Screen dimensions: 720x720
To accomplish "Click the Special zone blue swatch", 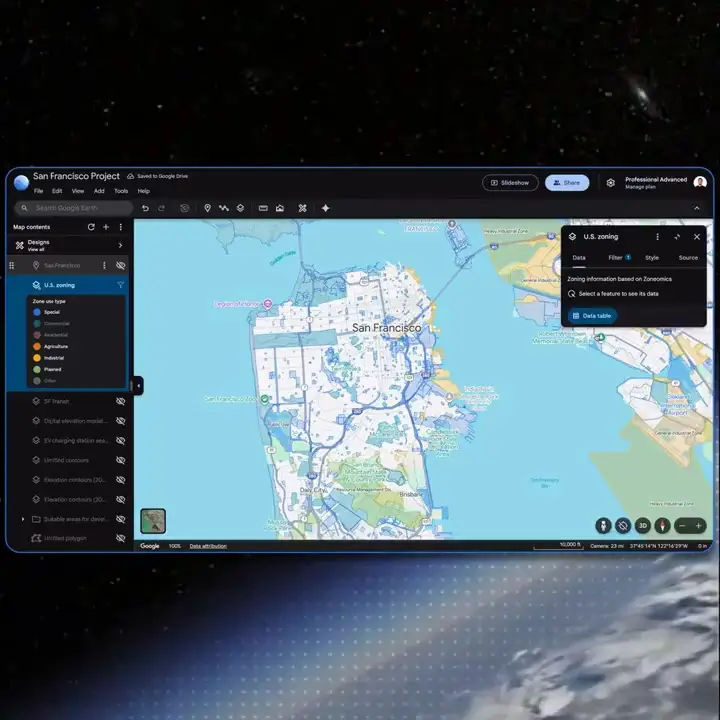I will [x=37, y=312].
